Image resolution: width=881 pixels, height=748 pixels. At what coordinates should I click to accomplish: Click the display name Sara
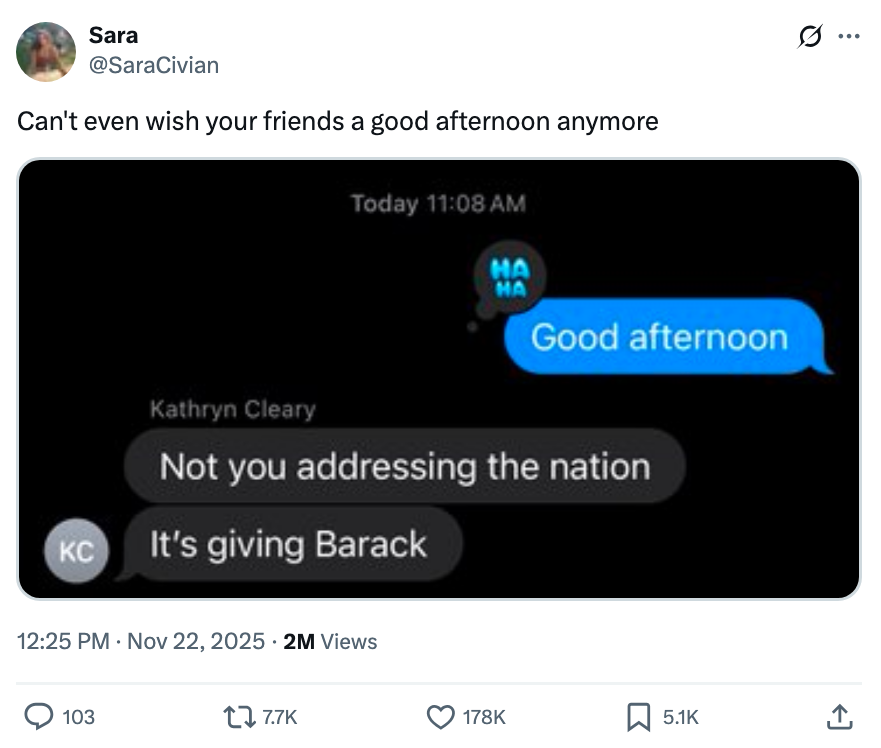coord(113,35)
